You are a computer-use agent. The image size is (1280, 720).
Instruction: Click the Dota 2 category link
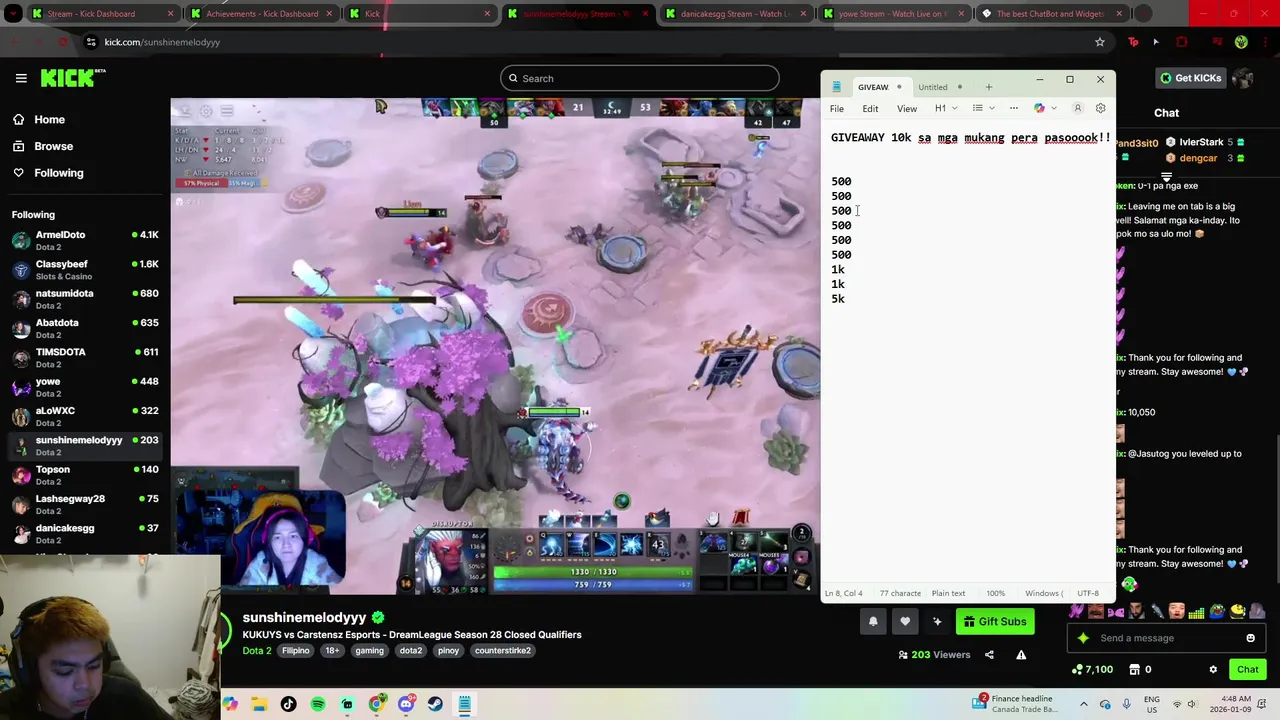coord(257,650)
